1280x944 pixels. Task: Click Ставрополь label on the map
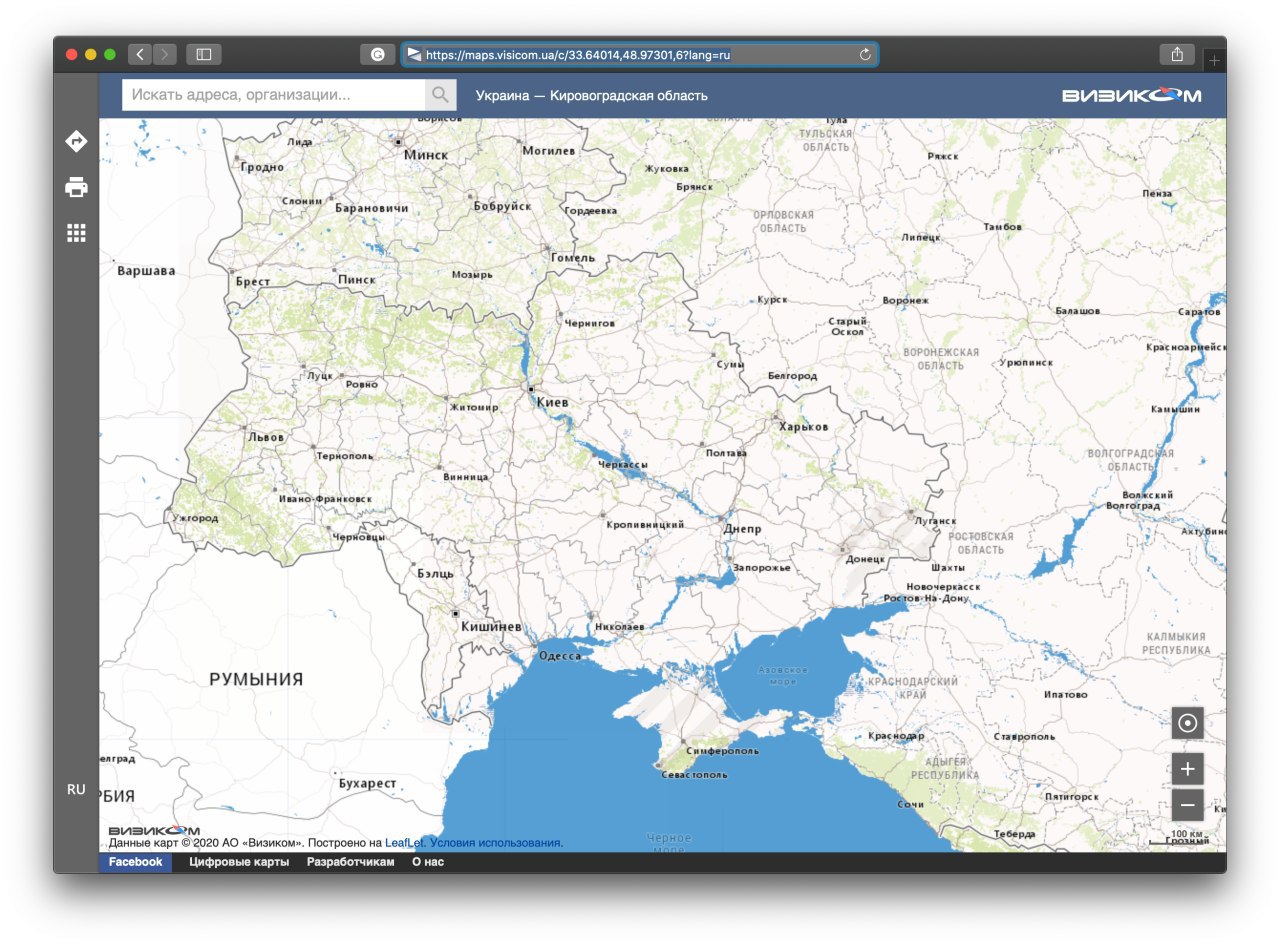click(1025, 737)
